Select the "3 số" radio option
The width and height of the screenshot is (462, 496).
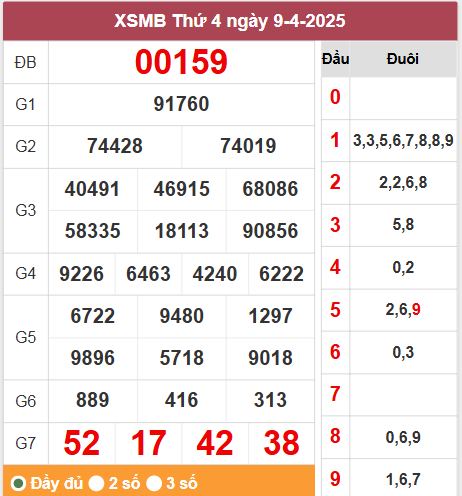pos(154,483)
